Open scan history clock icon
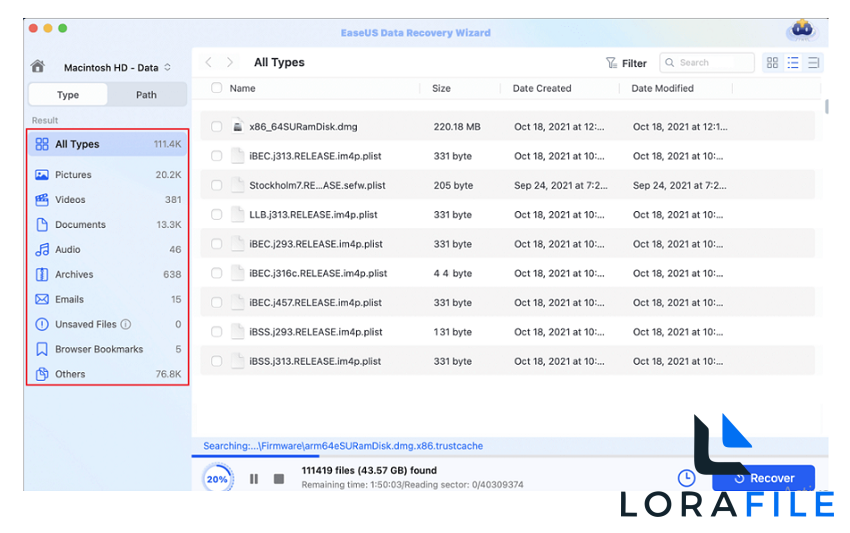850x533 pixels. pos(686,478)
